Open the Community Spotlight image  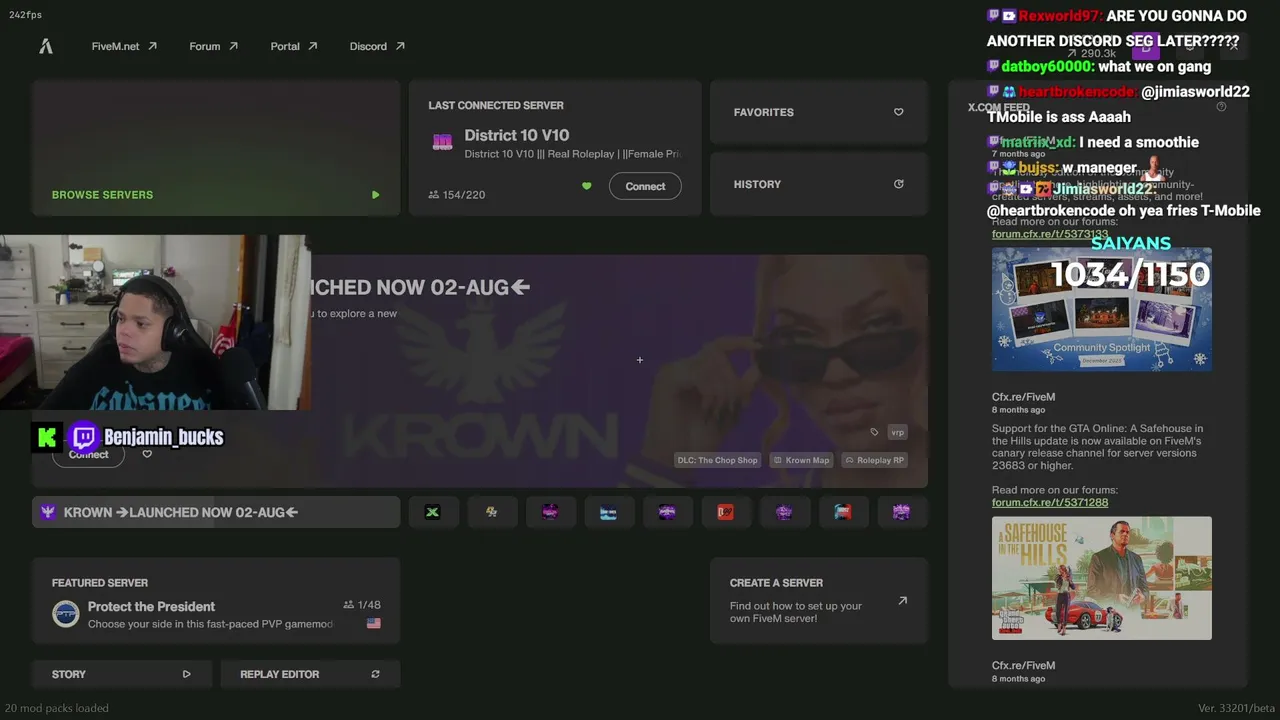(x=1102, y=309)
